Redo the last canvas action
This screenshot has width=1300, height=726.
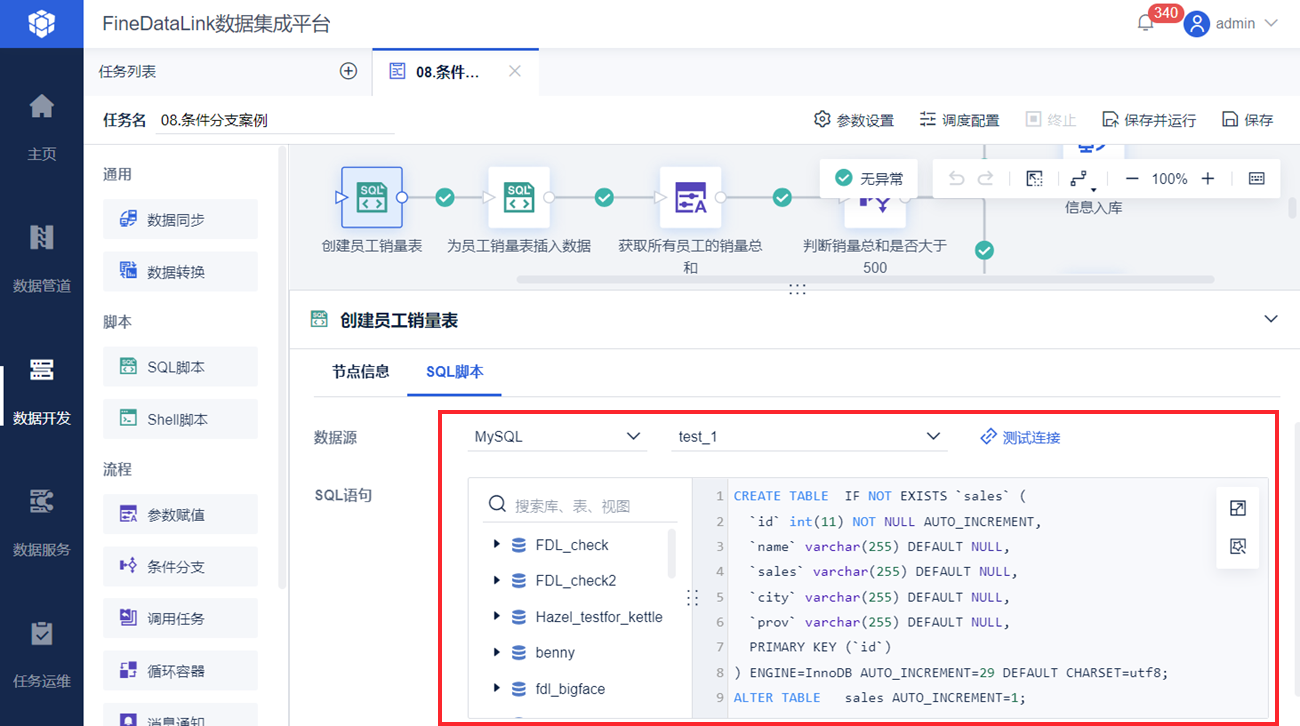[986, 179]
